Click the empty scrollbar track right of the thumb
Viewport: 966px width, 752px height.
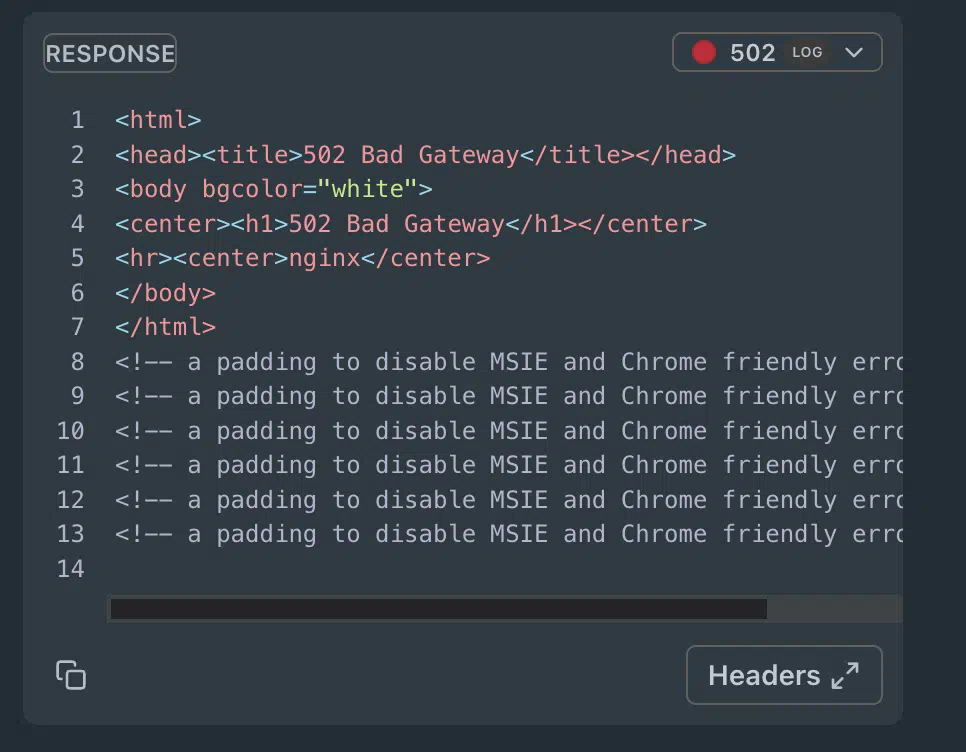pos(834,608)
